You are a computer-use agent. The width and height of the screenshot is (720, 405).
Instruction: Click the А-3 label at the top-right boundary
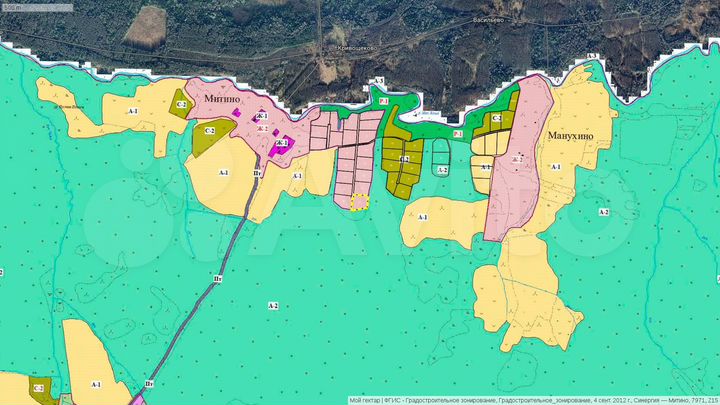click(591, 56)
